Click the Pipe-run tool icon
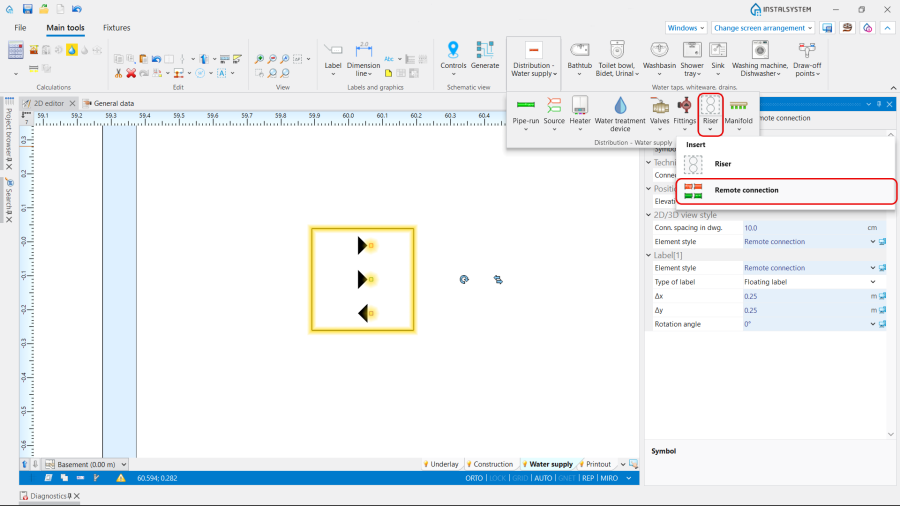The width and height of the screenshot is (900, 506). coord(525,108)
